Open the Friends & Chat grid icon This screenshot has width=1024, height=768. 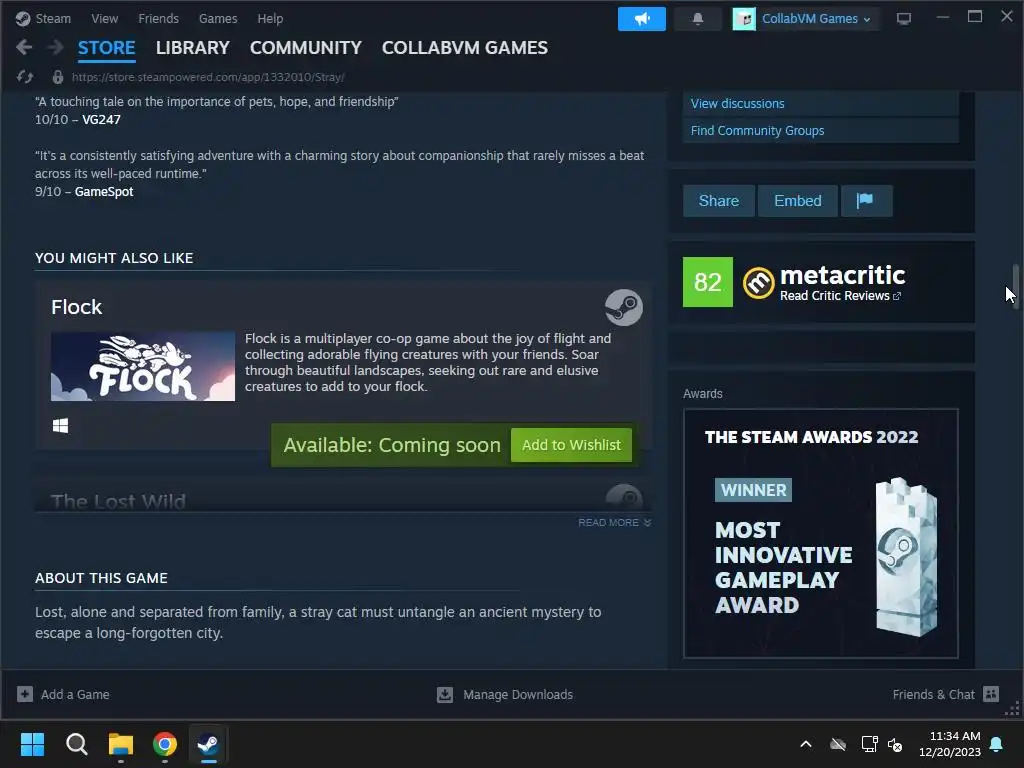pos(991,694)
